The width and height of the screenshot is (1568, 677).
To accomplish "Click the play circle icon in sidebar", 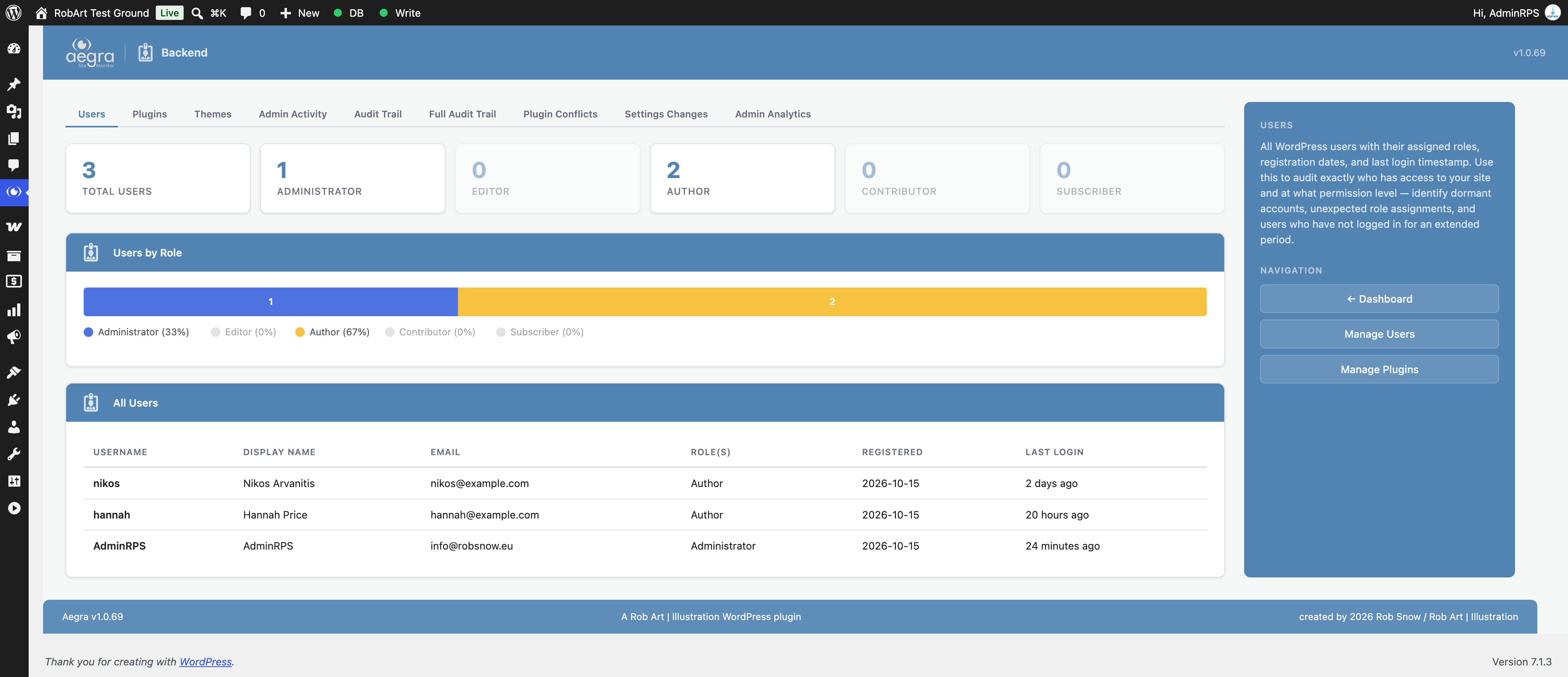I will (x=14, y=508).
